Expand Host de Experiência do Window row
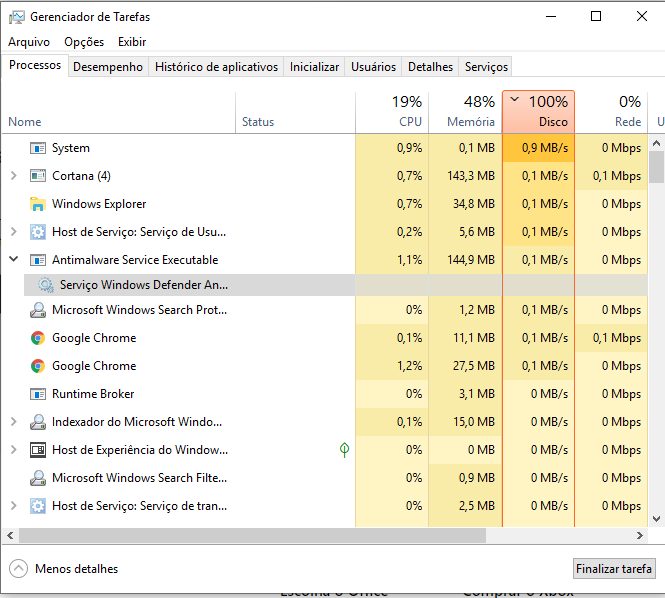 tap(14, 450)
